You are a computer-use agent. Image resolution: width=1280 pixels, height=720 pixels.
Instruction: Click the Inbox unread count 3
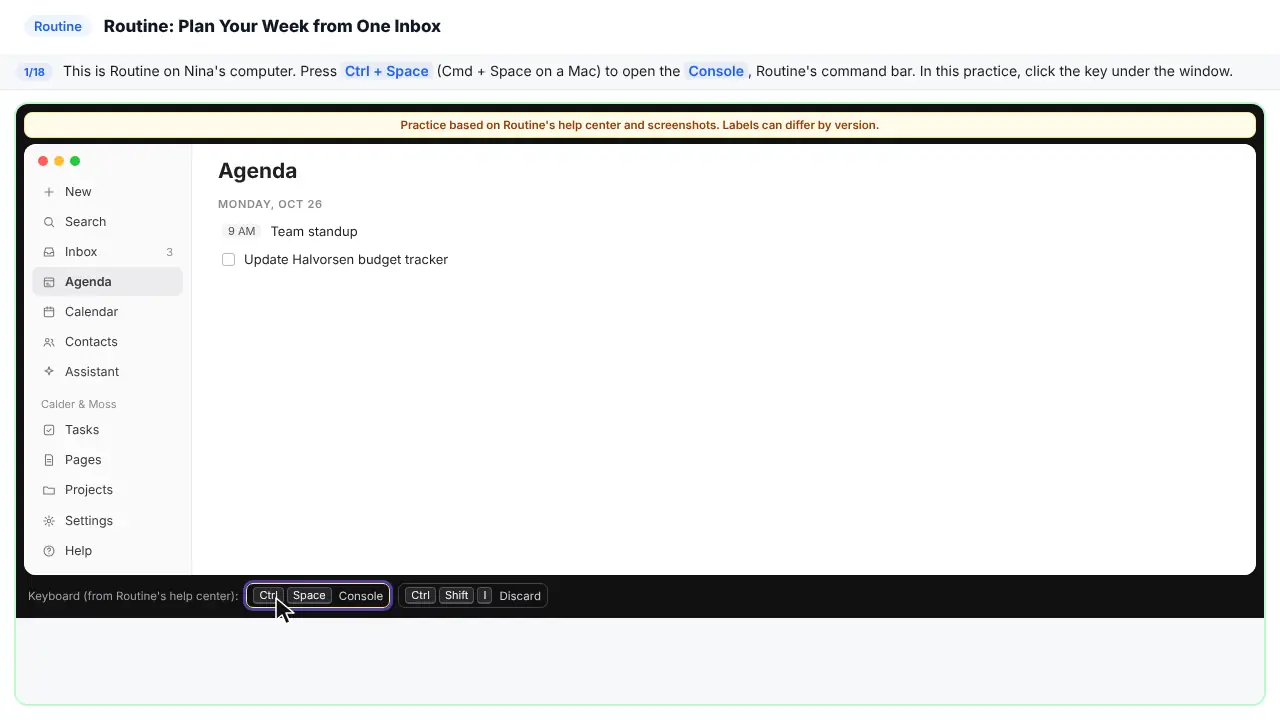tap(169, 252)
